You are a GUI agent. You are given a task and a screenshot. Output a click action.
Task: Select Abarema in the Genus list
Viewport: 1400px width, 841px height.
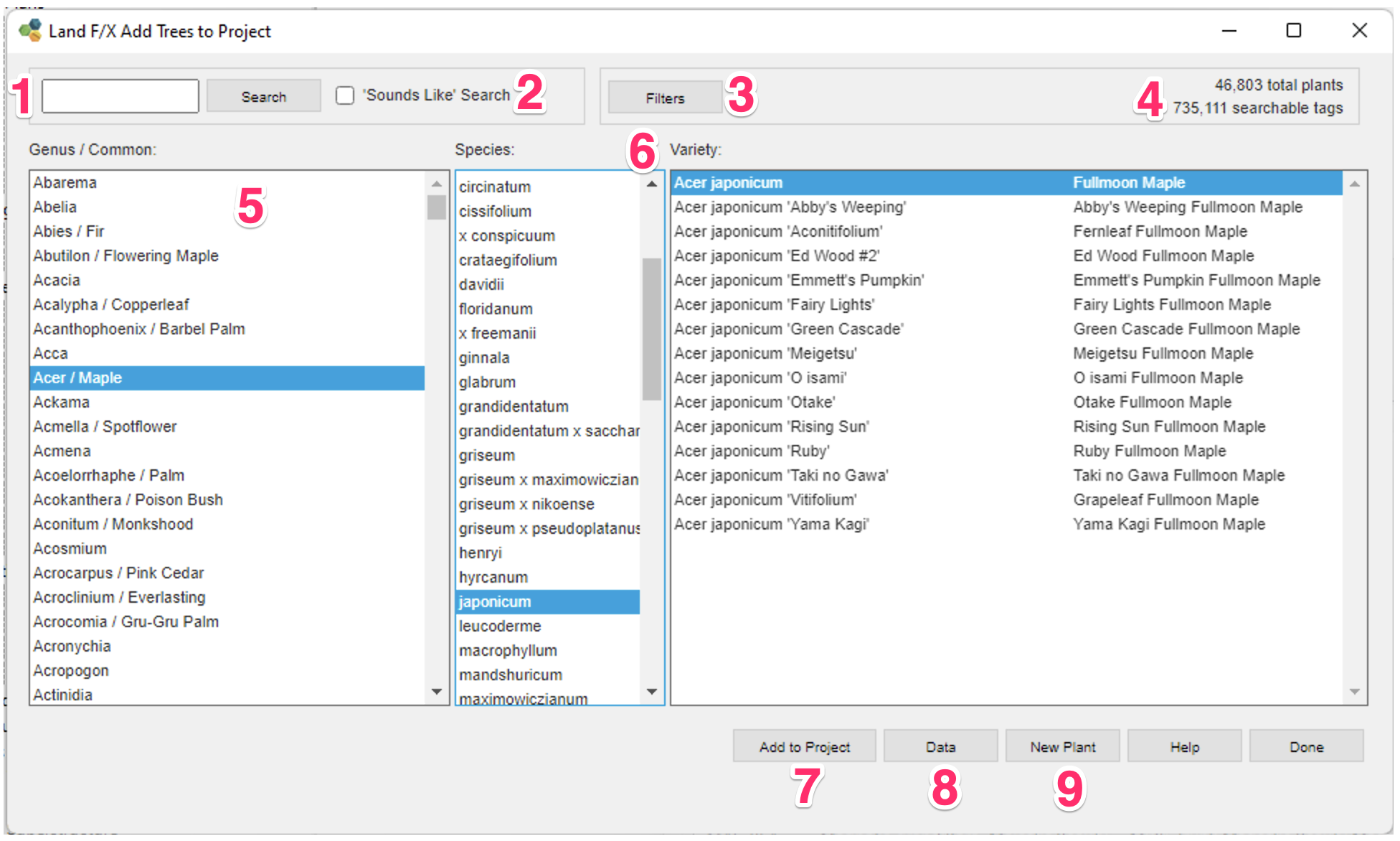(227, 183)
